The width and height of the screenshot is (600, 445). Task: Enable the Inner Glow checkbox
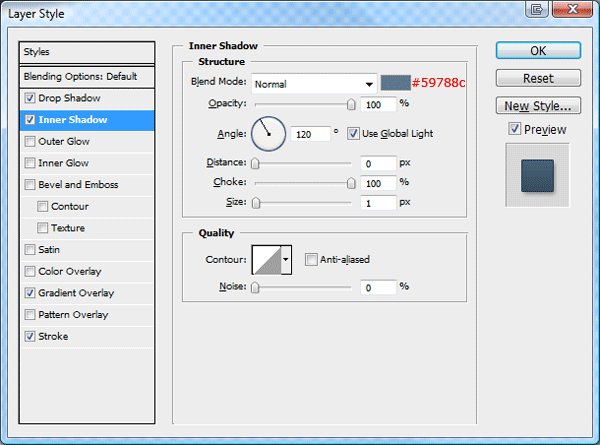[30, 163]
